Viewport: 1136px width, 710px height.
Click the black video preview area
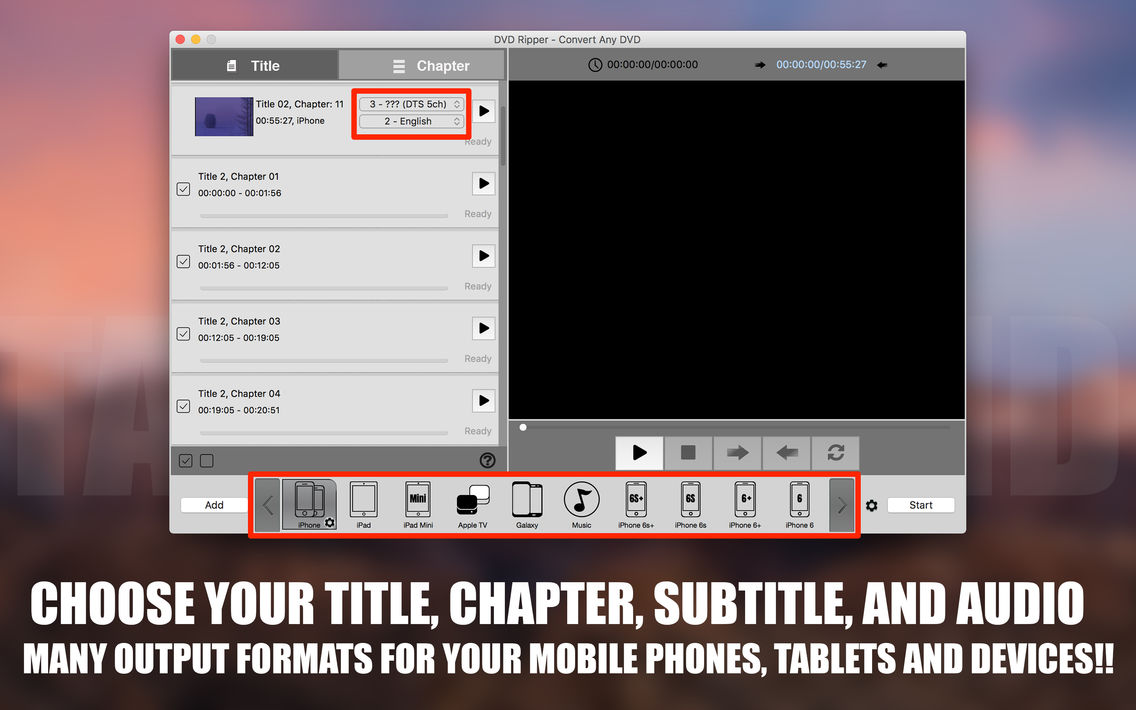coord(737,250)
